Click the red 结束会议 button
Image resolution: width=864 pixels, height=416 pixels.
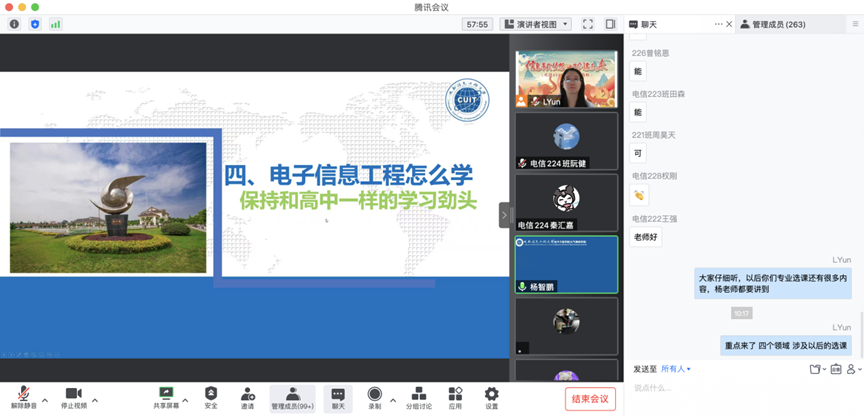coord(589,399)
